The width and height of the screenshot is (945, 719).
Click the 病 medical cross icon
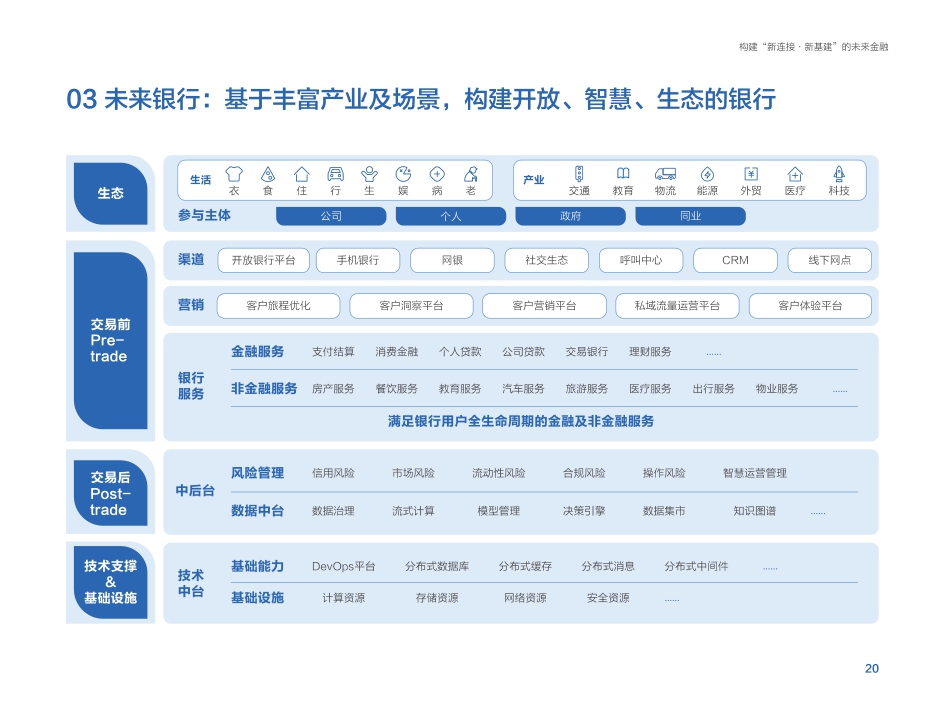click(x=435, y=172)
